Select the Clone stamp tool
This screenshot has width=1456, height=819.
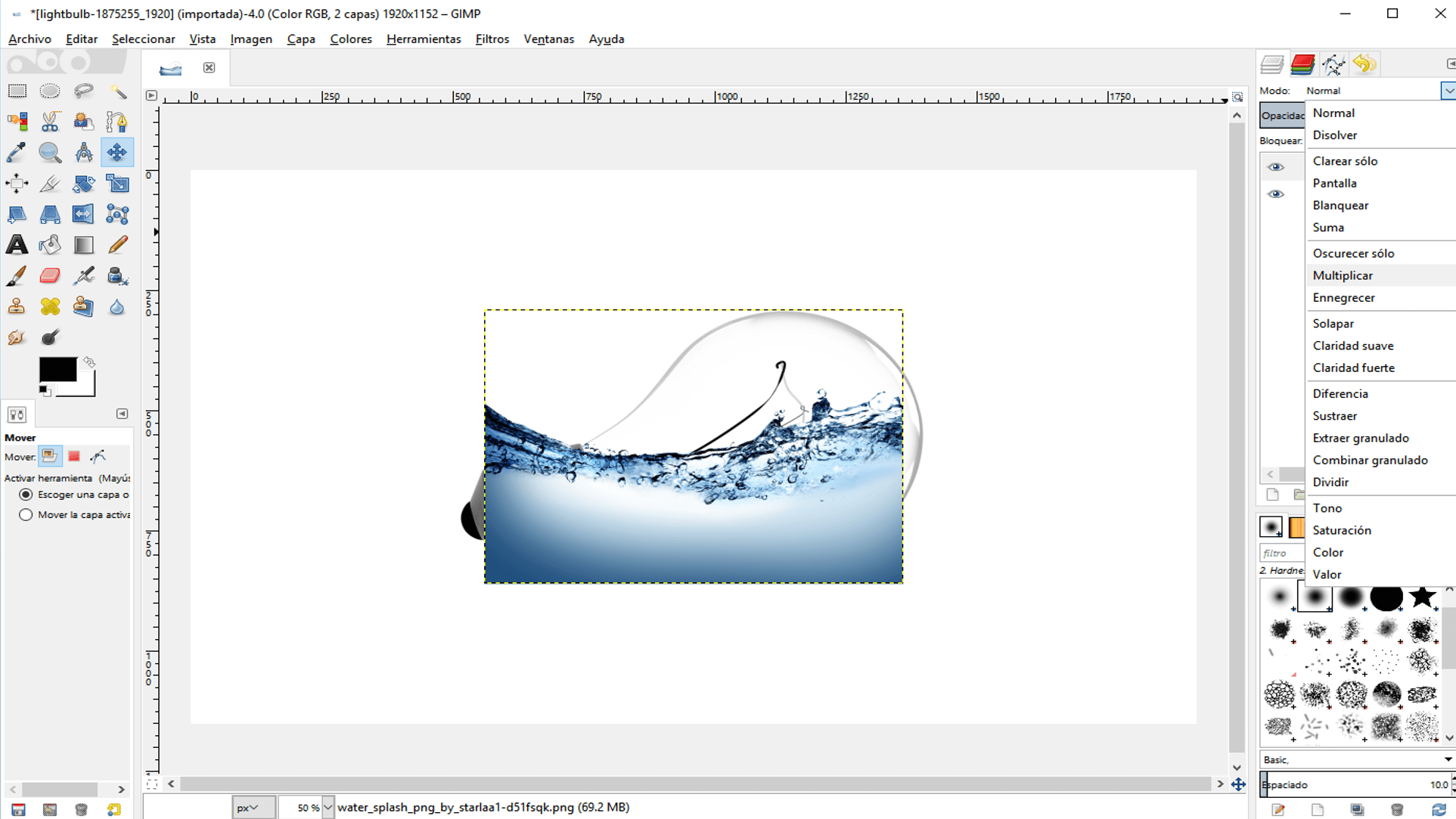tap(17, 306)
